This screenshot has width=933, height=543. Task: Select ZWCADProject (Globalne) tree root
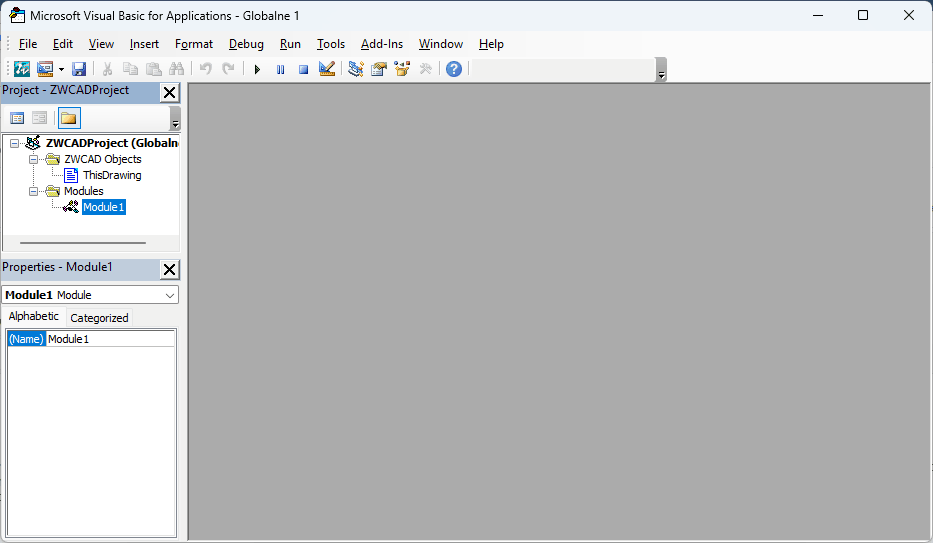(x=112, y=143)
